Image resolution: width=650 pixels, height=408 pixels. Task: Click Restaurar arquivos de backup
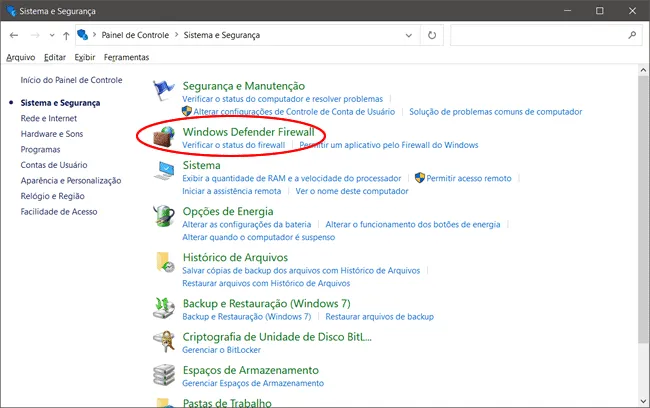380,317
